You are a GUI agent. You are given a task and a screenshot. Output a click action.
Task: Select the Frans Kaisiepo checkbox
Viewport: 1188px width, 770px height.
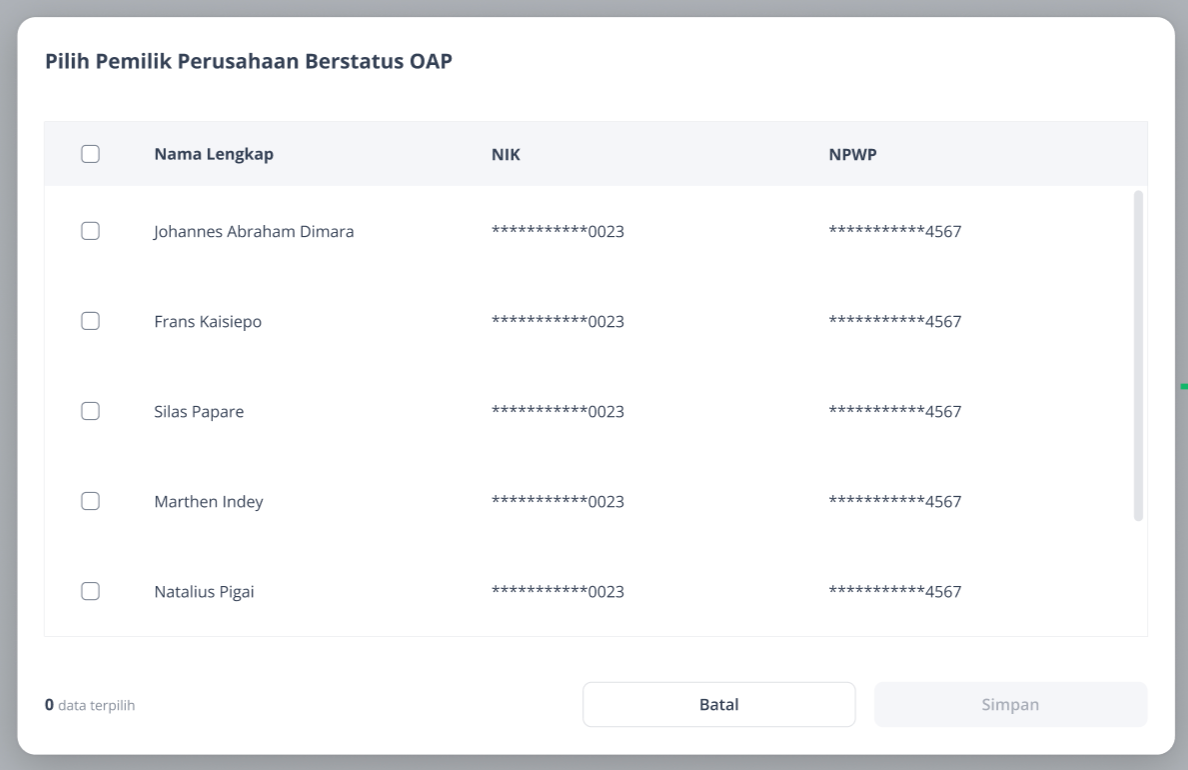click(x=90, y=321)
